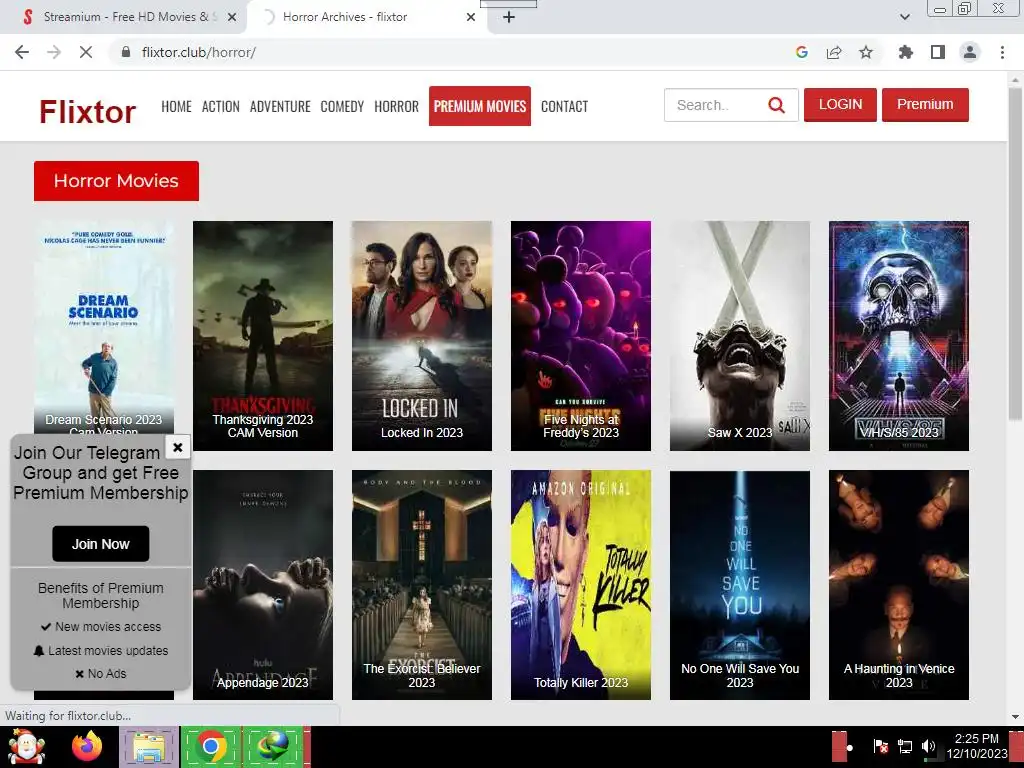The width and height of the screenshot is (1024, 768).
Task: Open Dream Scenario 2023 poster
Action: point(104,327)
